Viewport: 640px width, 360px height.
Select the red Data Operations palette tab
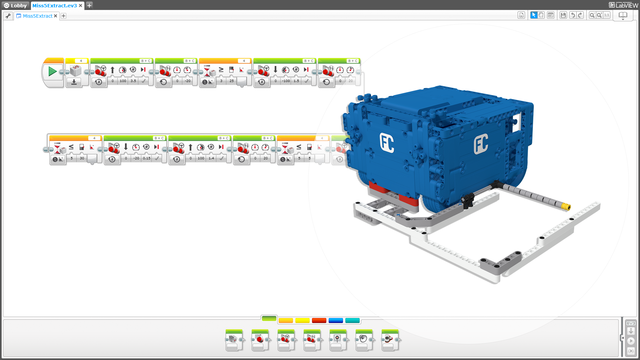pyautogui.click(x=319, y=320)
